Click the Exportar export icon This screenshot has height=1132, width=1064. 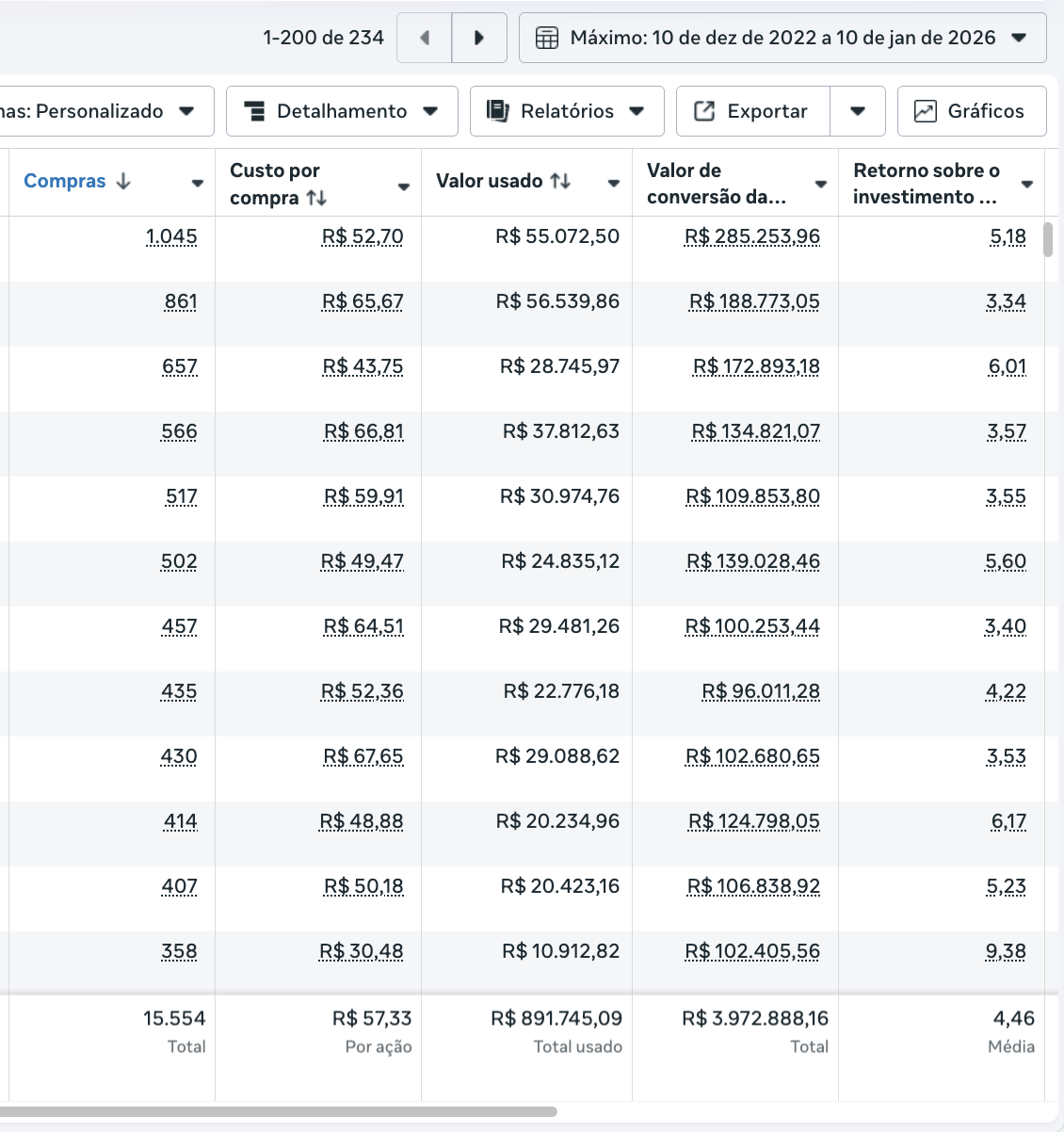coord(704,111)
